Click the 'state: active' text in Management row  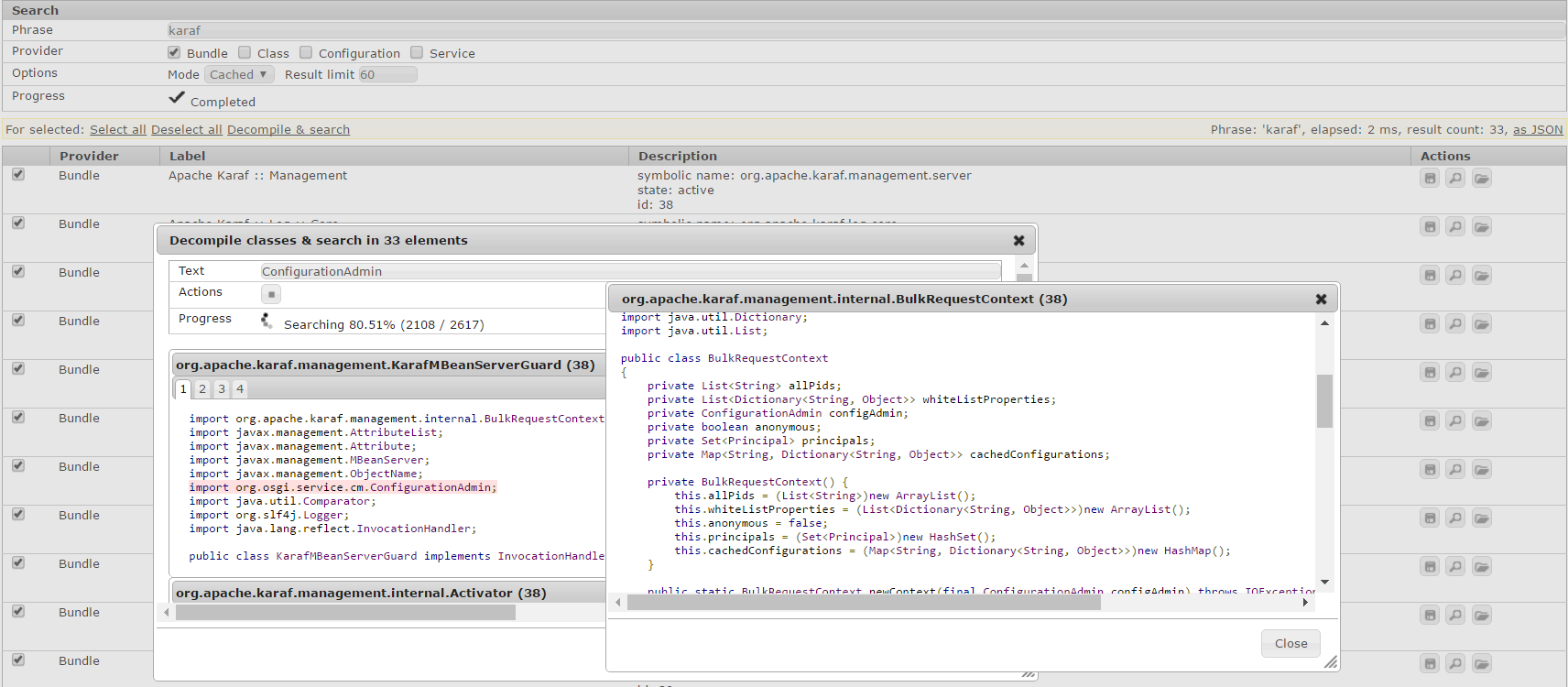(x=676, y=190)
